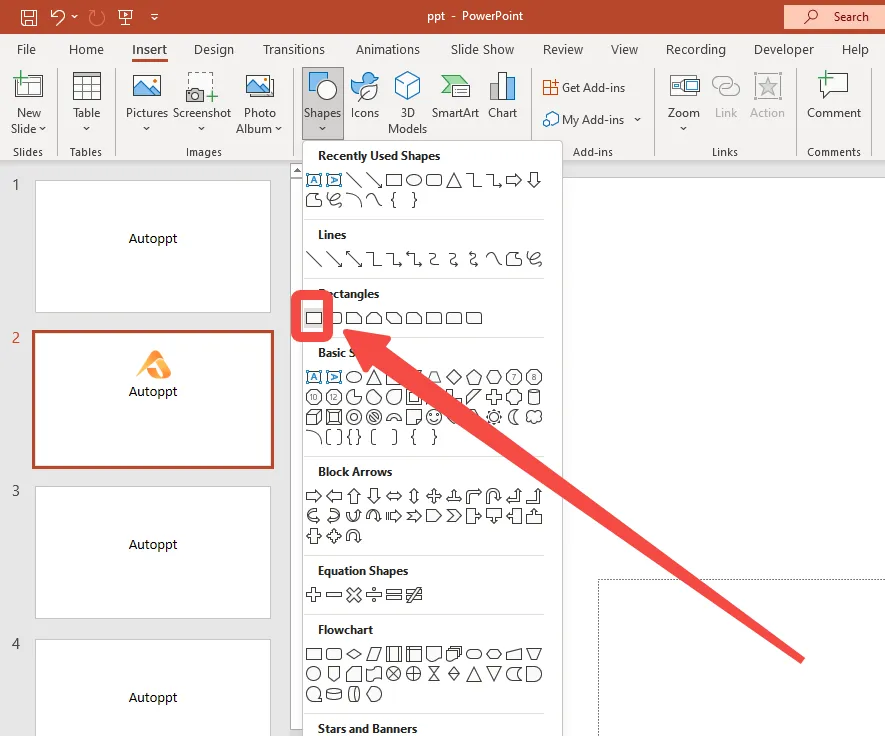Open Customize Quick Access Toolbar dropdown
Image resolution: width=885 pixels, height=736 pixels.
(x=154, y=17)
